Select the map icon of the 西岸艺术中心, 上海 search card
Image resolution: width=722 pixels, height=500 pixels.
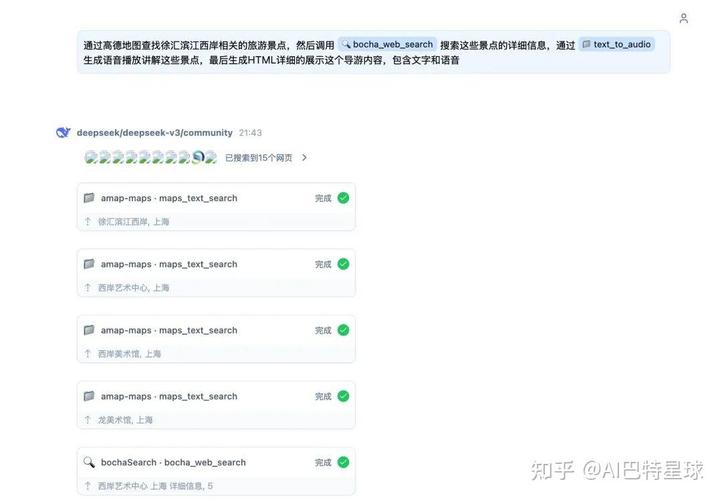(89, 264)
